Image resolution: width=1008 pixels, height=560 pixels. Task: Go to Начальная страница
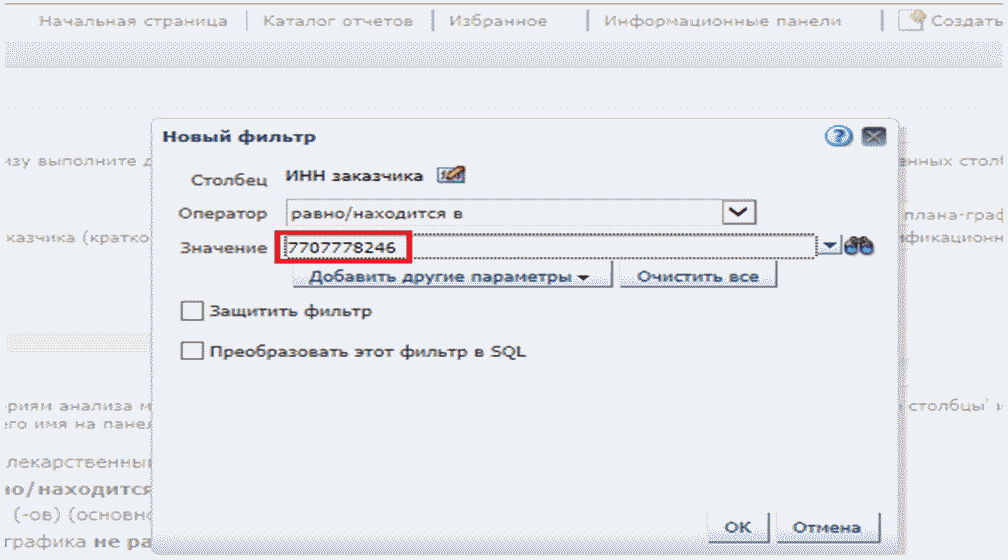pyautogui.click(x=133, y=21)
